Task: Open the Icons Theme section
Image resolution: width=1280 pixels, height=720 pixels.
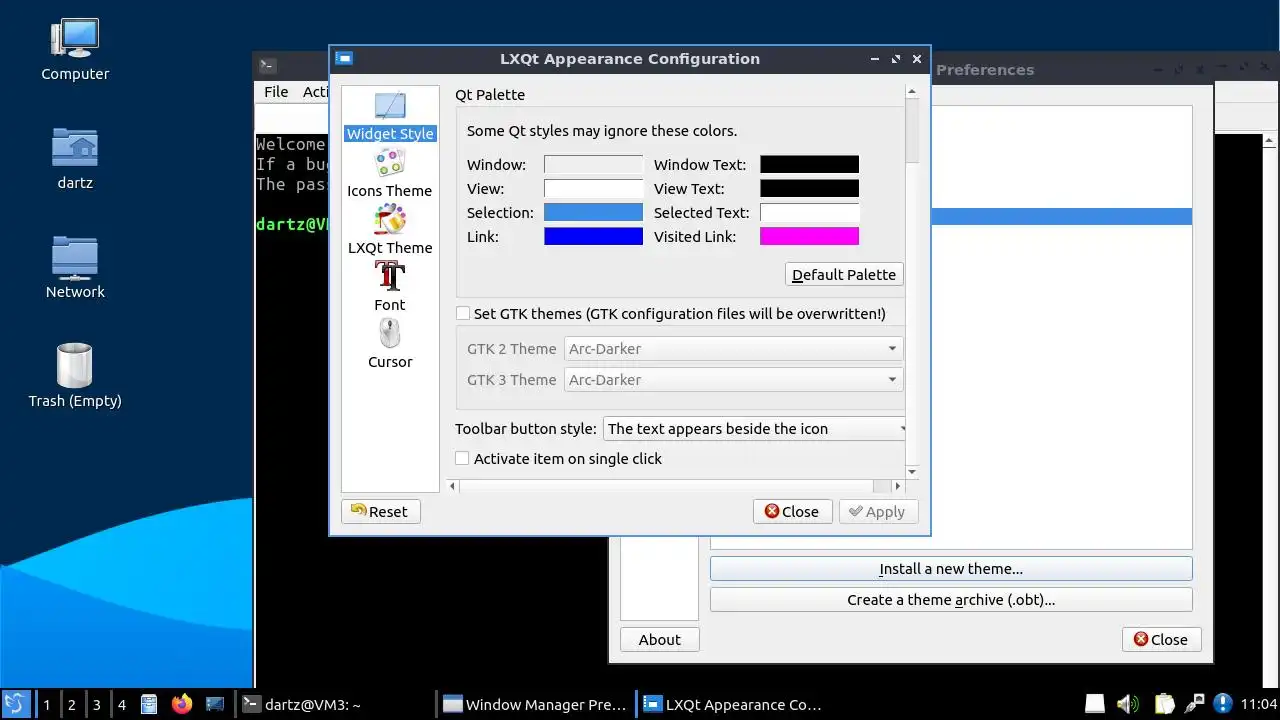Action: point(390,173)
